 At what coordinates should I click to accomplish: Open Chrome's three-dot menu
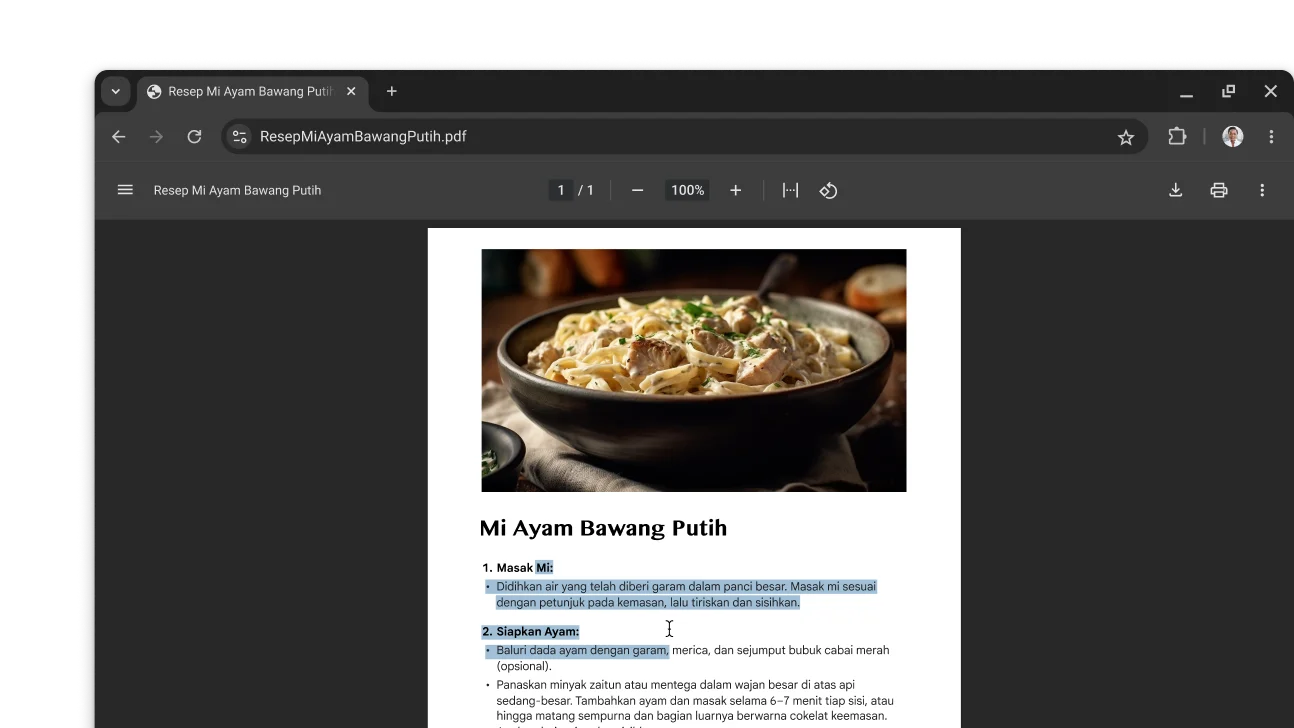[1271, 136]
